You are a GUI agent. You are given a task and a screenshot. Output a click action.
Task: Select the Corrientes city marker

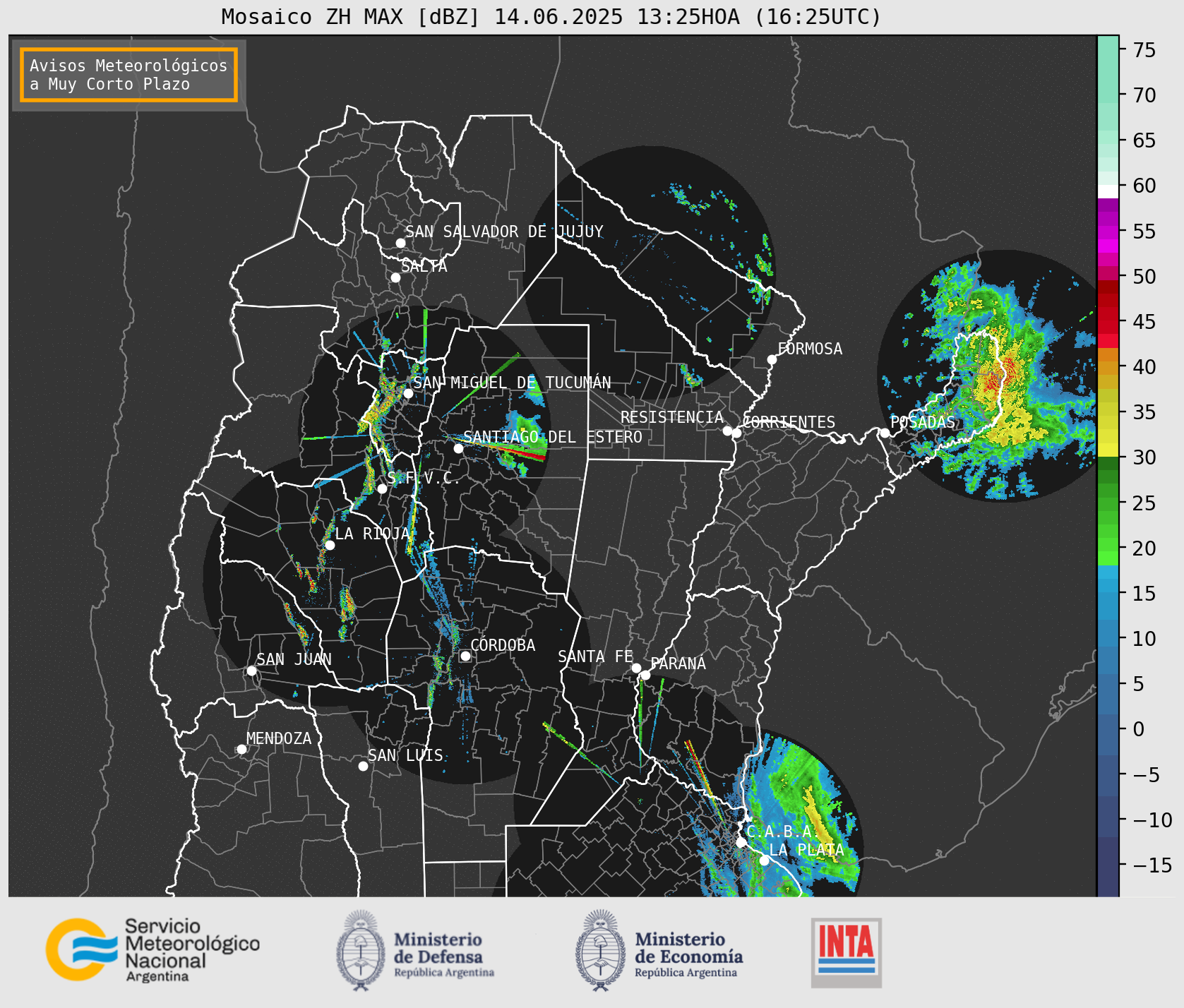point(736,433)
